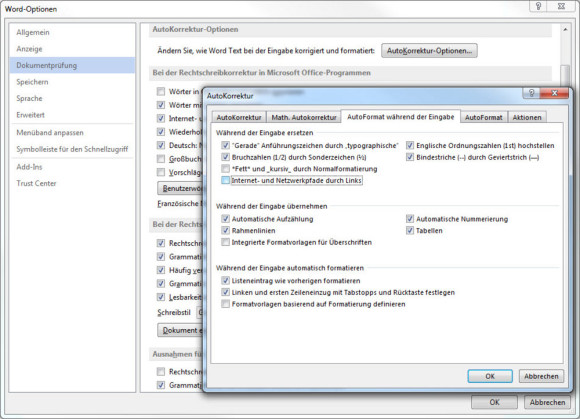Close the AutoKorrektur dialog with red X
Screen dimensions: 580x419
pos(554,93)
